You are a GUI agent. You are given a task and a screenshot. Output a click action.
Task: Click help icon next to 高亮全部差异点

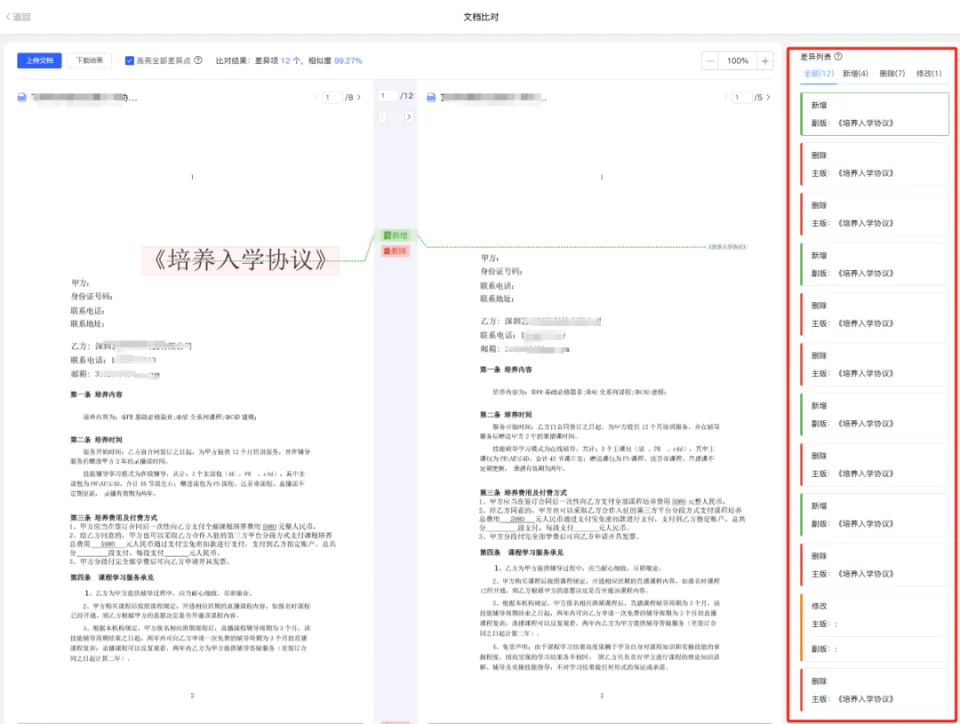198,61
